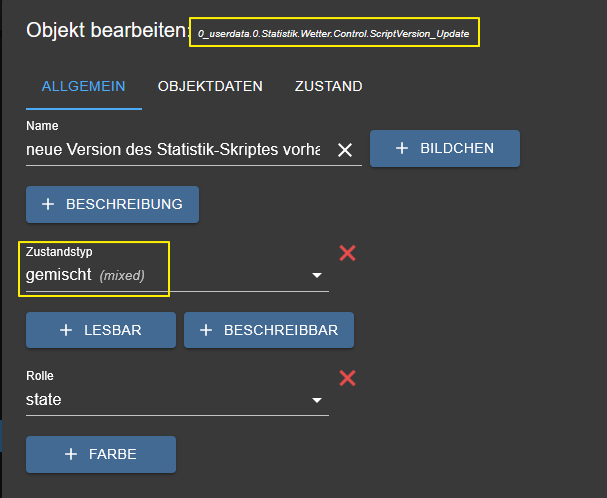Open the Zustandstyp dropdown arrow

(316, 275)
